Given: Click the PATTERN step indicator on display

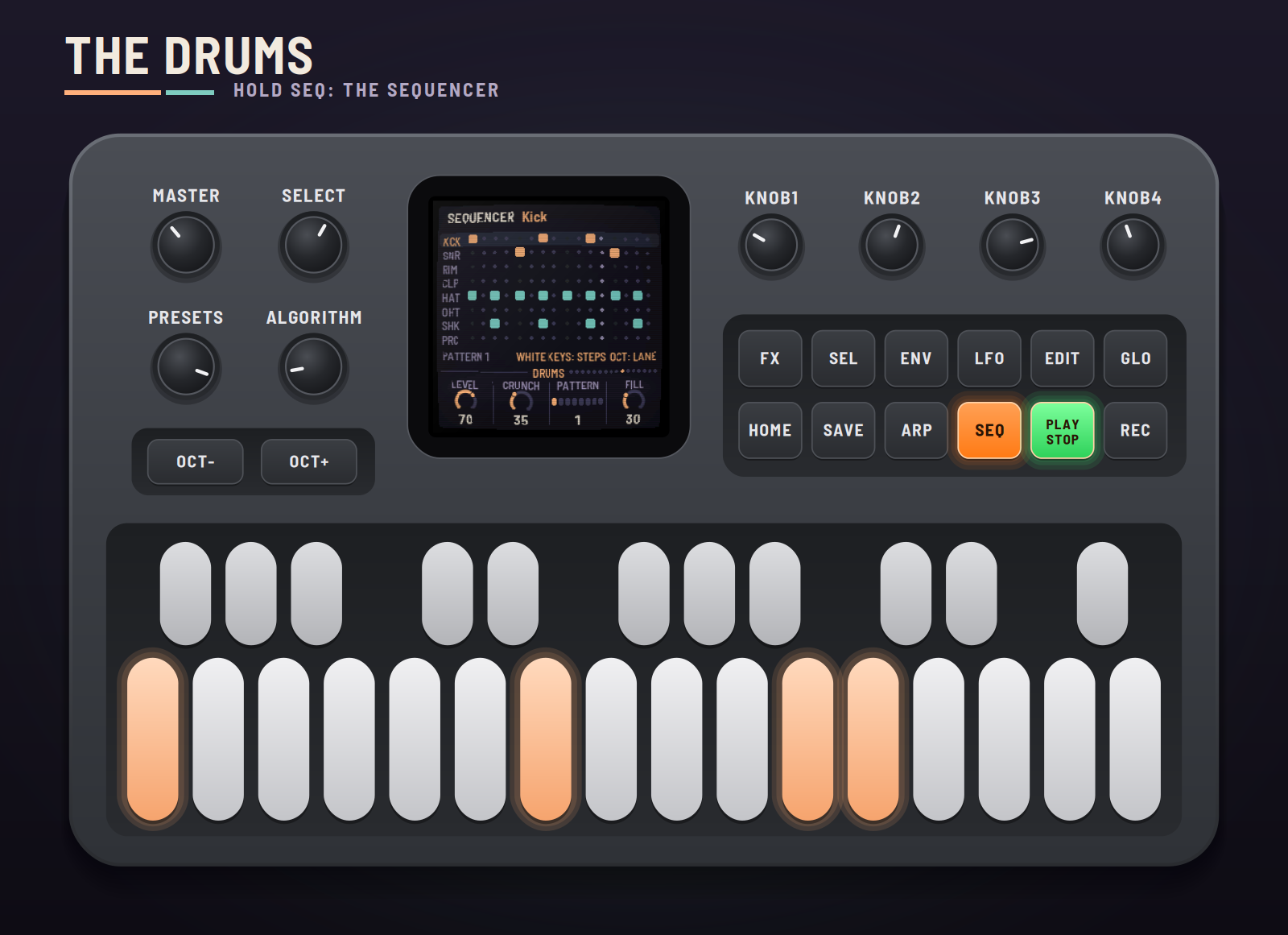Looking at the screenshot, I should 577,401.
